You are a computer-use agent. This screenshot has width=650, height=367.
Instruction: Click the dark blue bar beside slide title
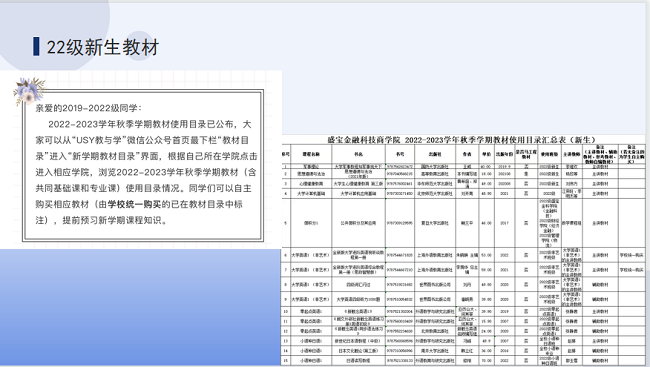click(x=36, y=46)
